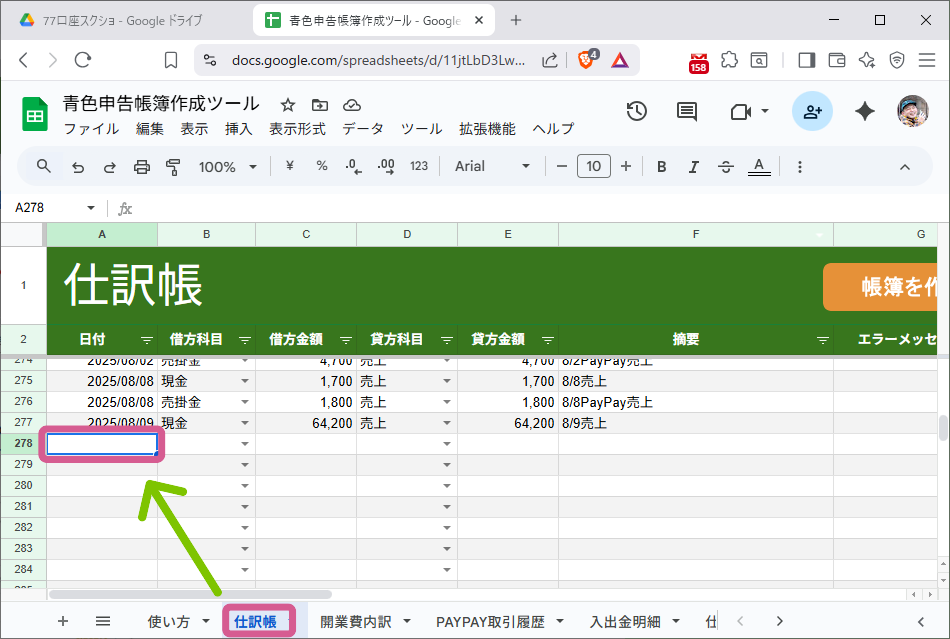The image size is (950, 639).
Task: Click the Name Box showing A278
Action: click(x=45, y=207)
